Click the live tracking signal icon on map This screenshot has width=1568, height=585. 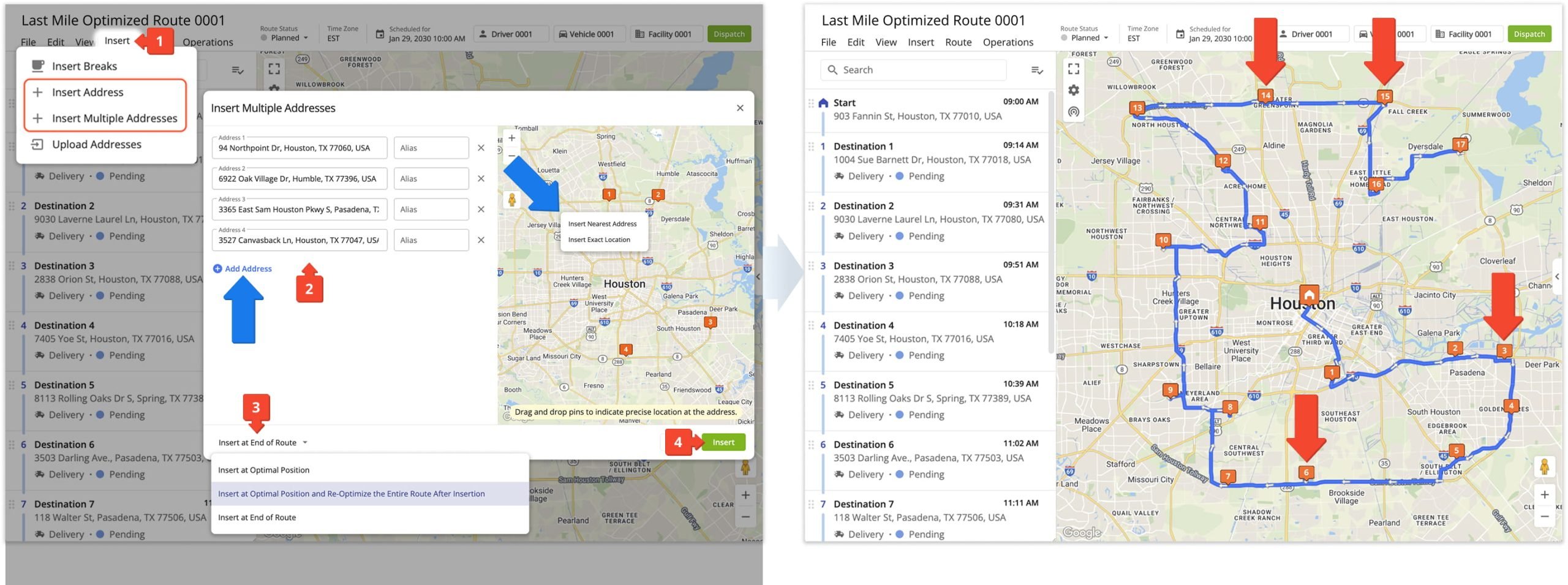click(x=1073, y=111)
